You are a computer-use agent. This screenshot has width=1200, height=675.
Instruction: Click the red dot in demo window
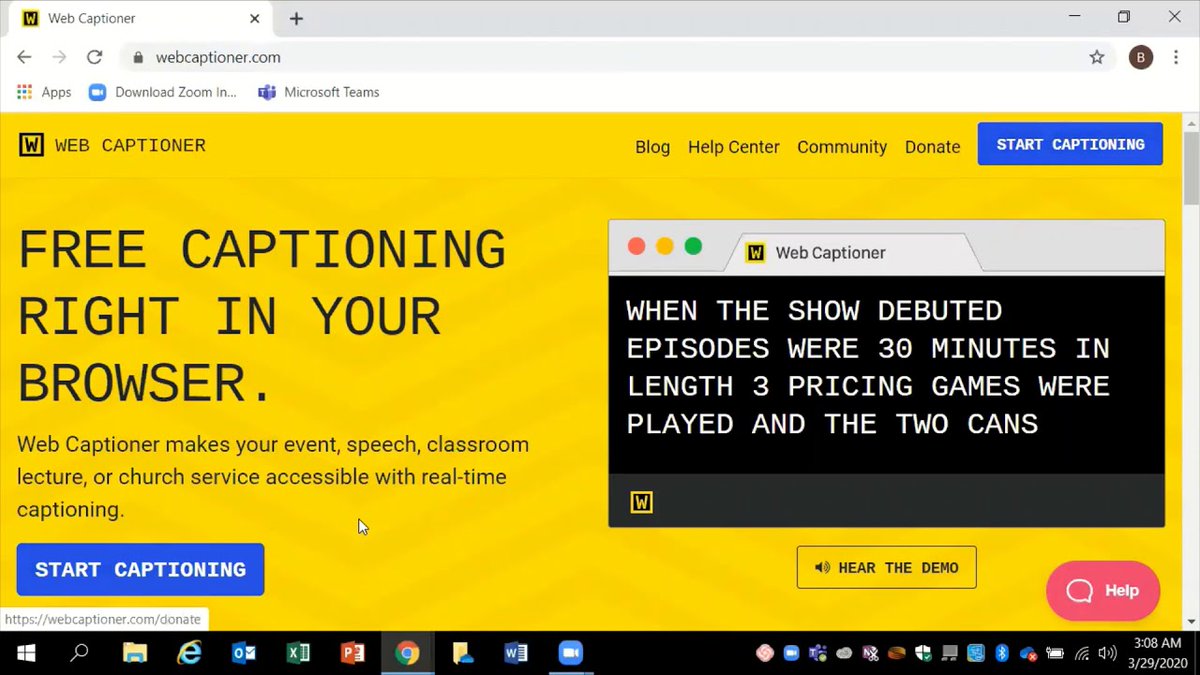(x=636, y=246)
